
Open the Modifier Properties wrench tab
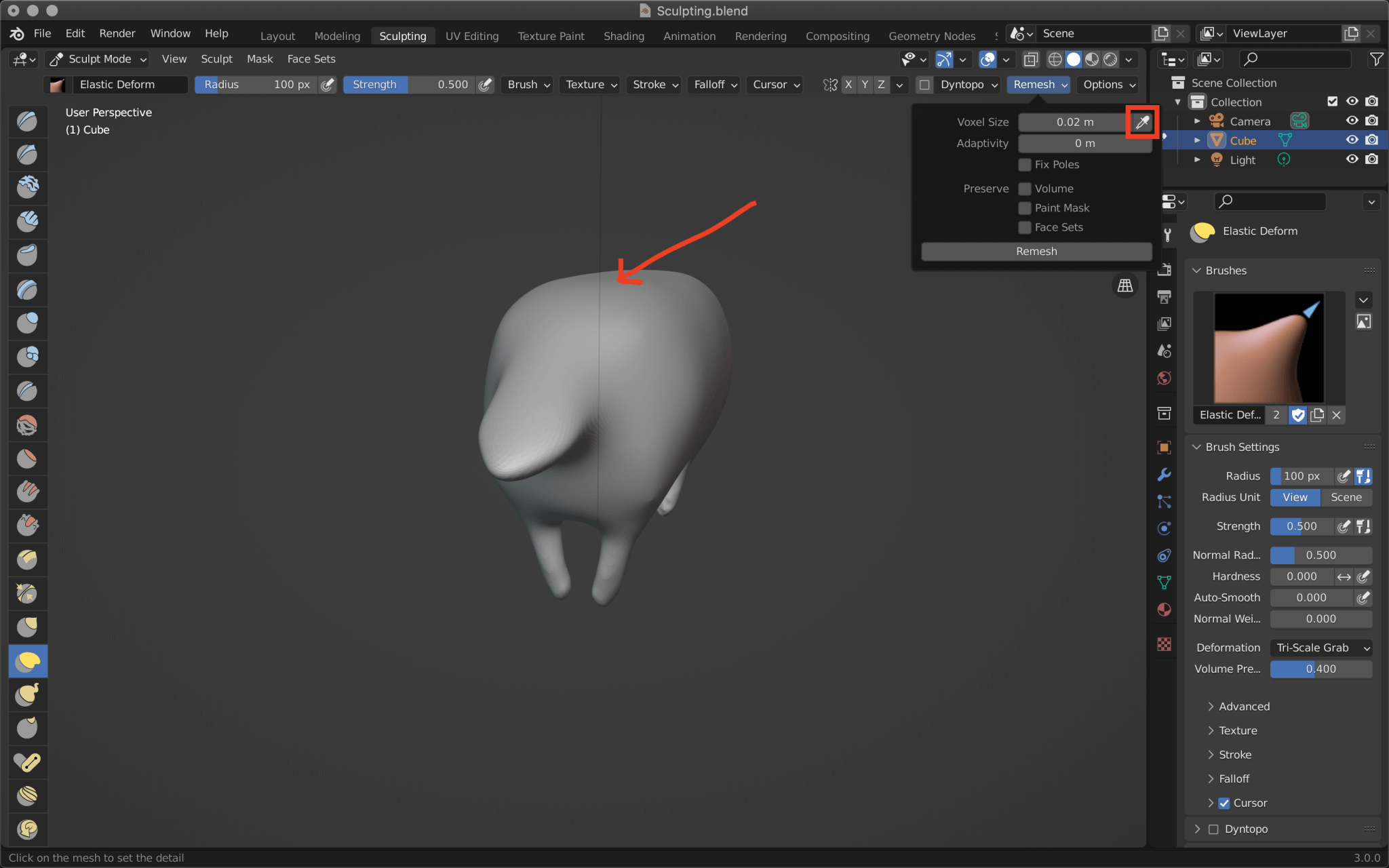(x=1165, y=475)
